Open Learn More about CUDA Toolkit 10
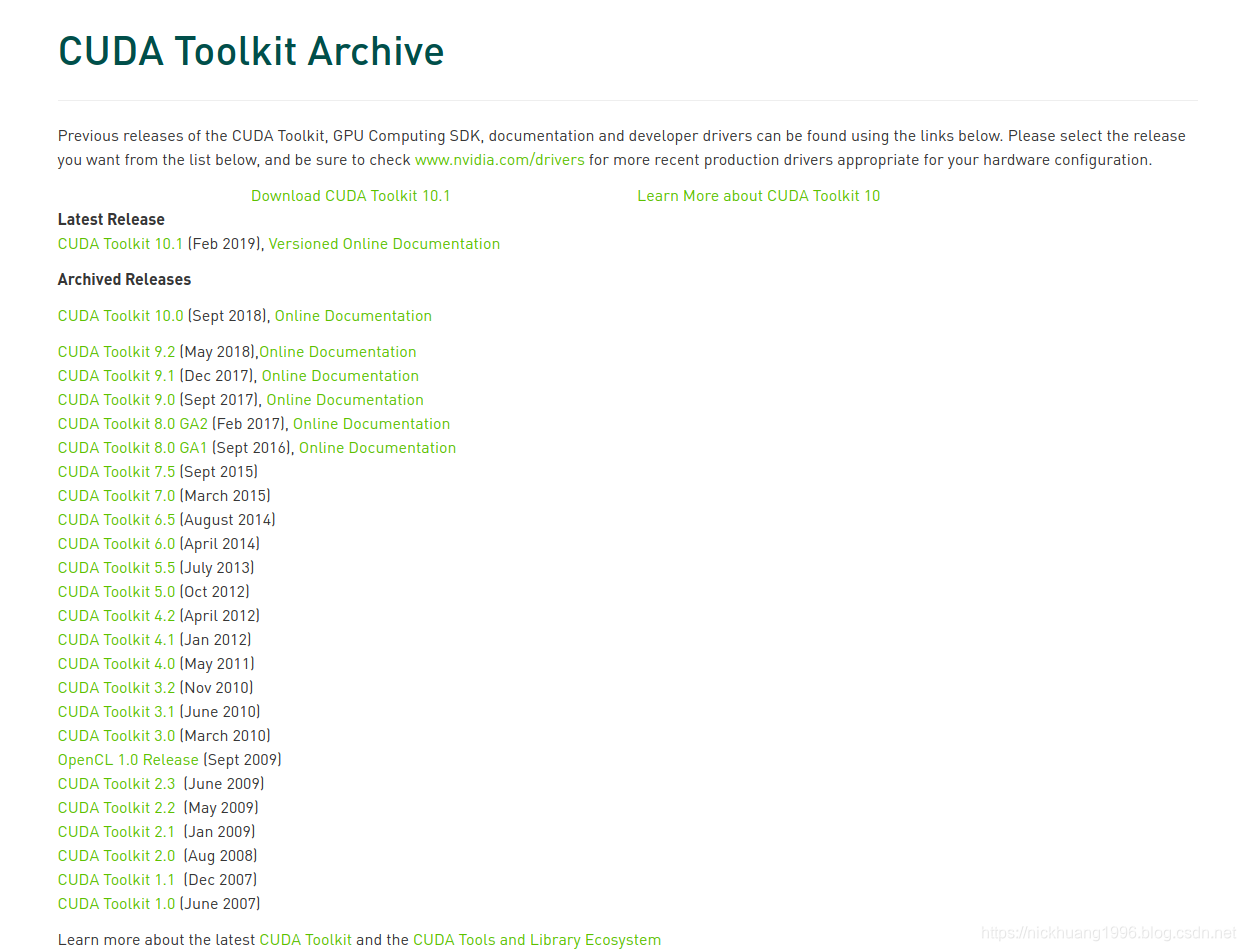The height and width of the screenshot is (951, 1246). pyautogui.click(x=759, y=196)
